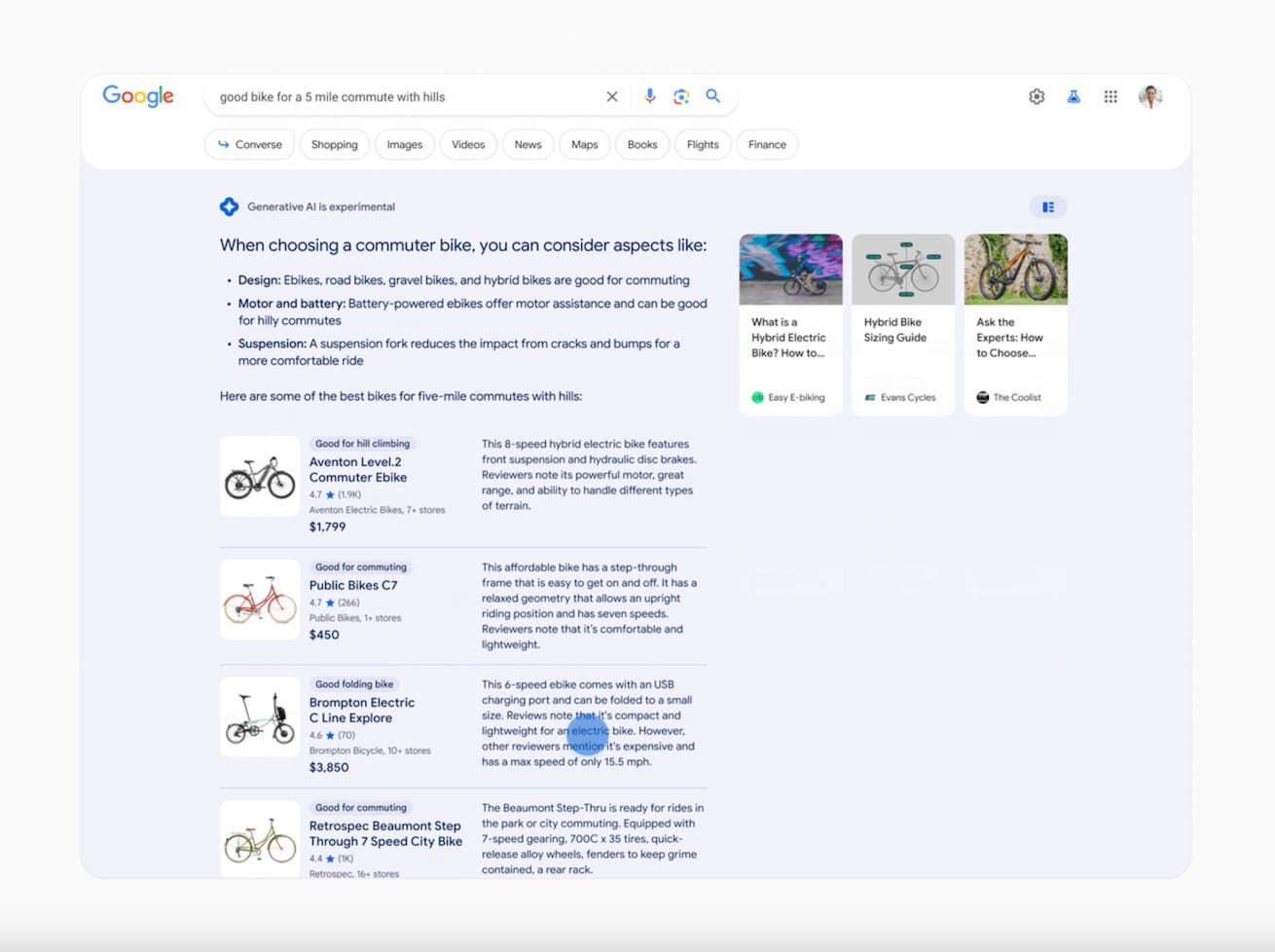
Task: Click the blue magnifying glass search icon
Action: [713, 95]
